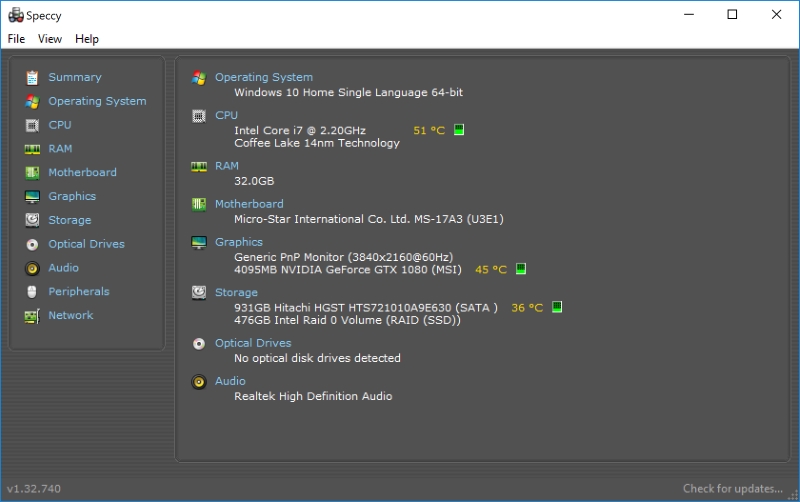Select Motherboard in the sidebar
The height and width of the screenshot is (502, 800).
pyautogui.click(x=83, y=172)
